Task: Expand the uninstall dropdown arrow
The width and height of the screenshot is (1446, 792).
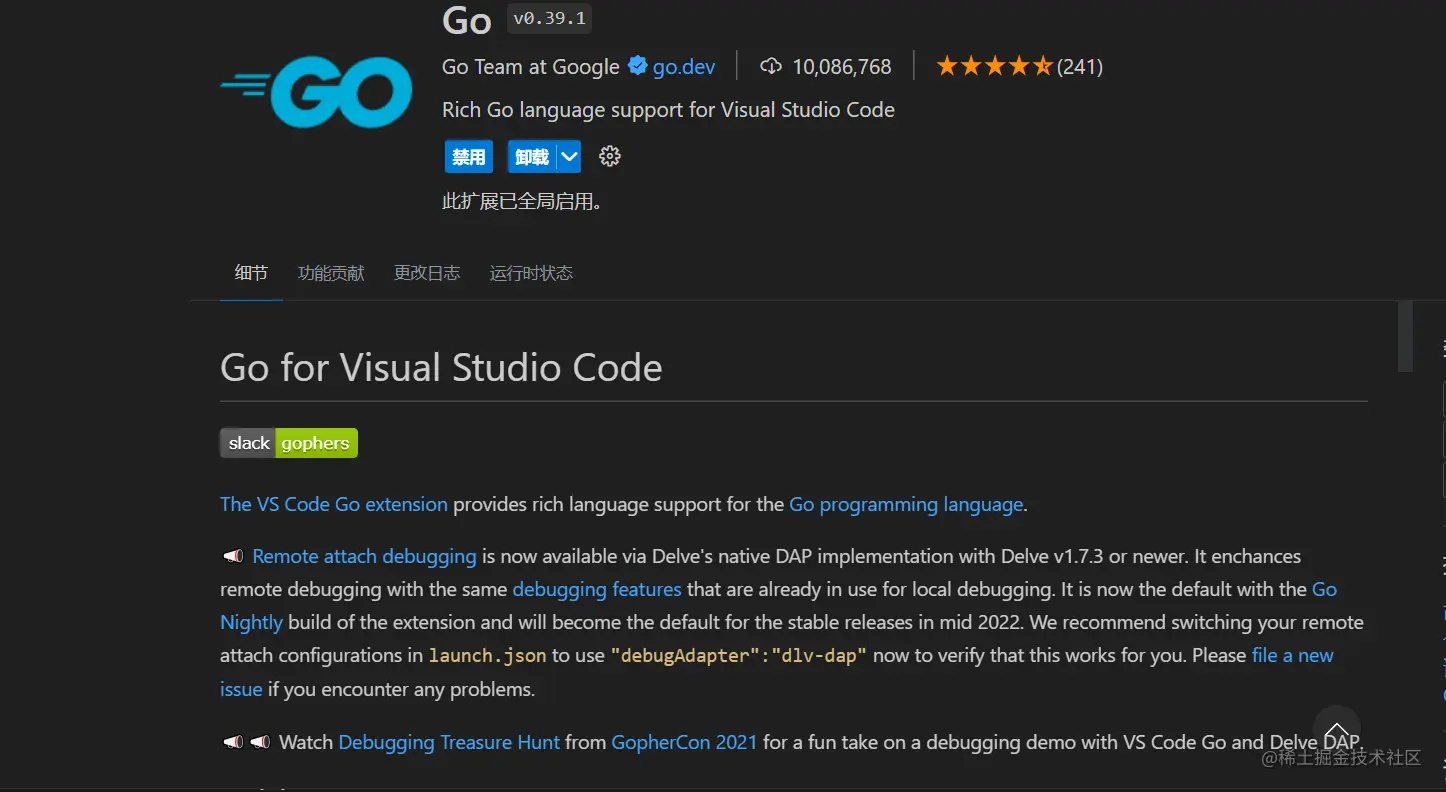Action: pos(569,156)
